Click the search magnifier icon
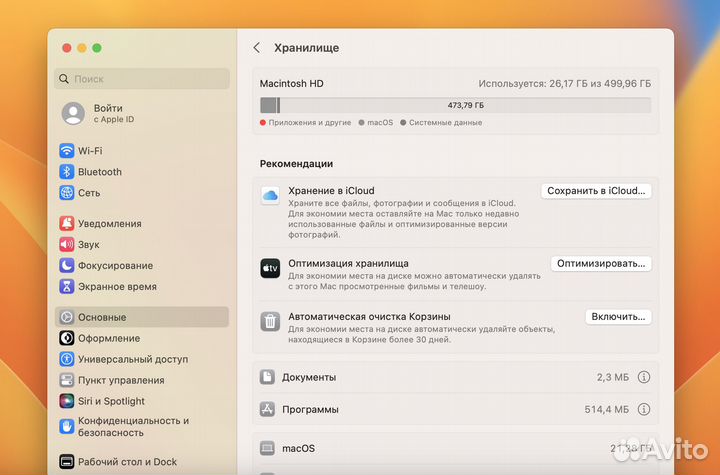Viewport: 720px width, 475px height. point(64,79)
